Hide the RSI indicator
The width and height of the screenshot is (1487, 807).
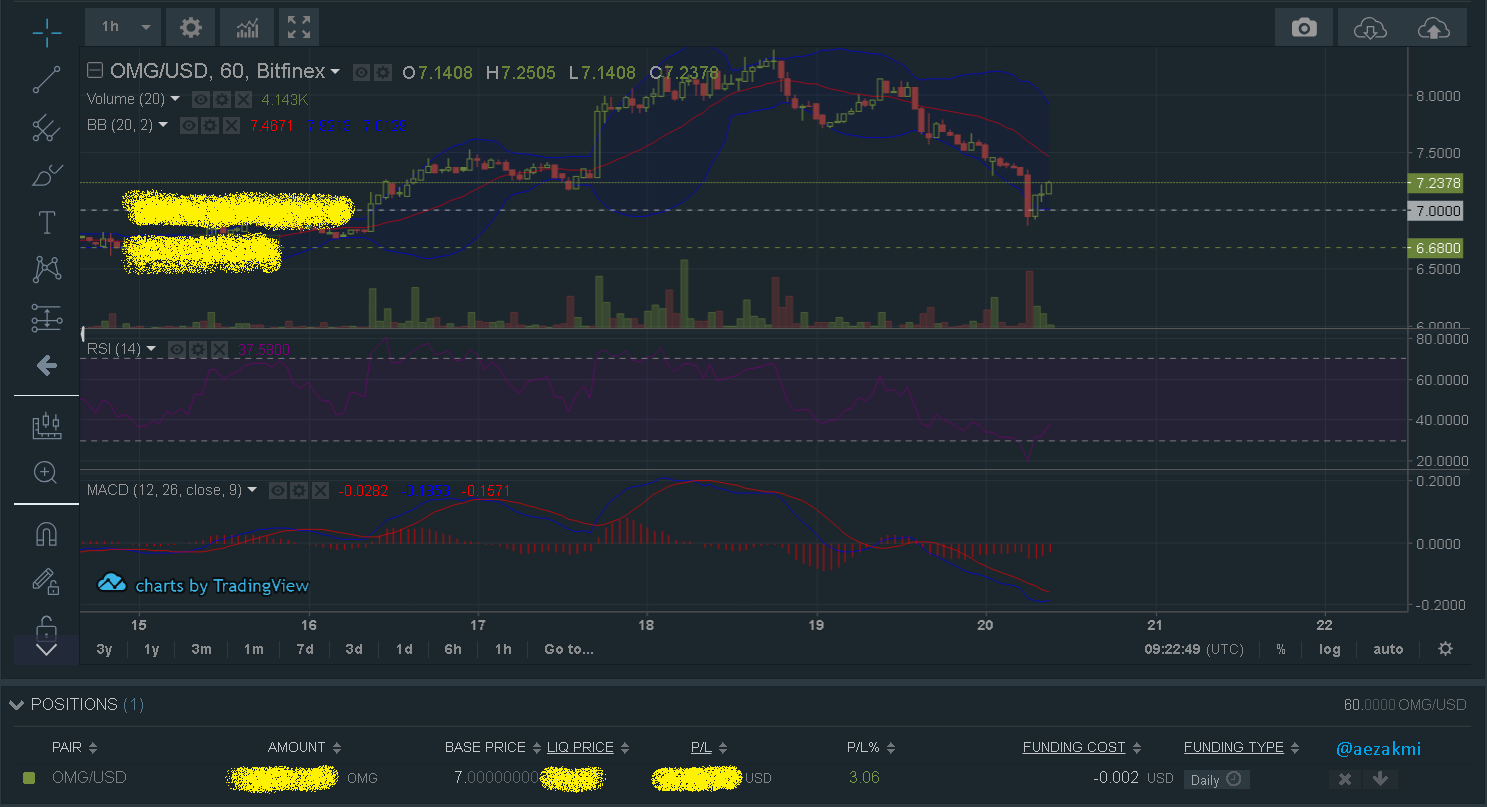coord(177,349)
